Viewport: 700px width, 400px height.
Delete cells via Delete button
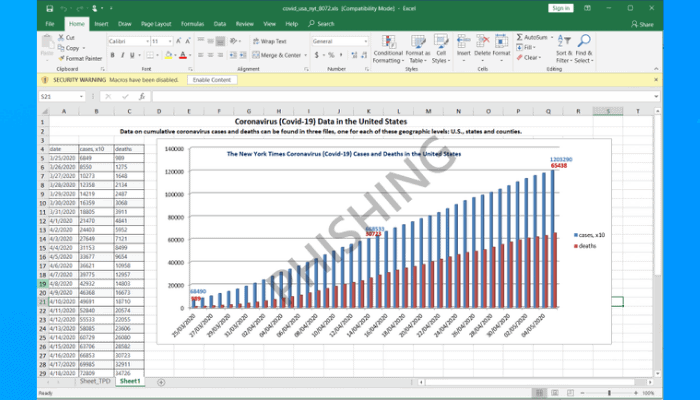pyautogui.click(x=482, y=48)
